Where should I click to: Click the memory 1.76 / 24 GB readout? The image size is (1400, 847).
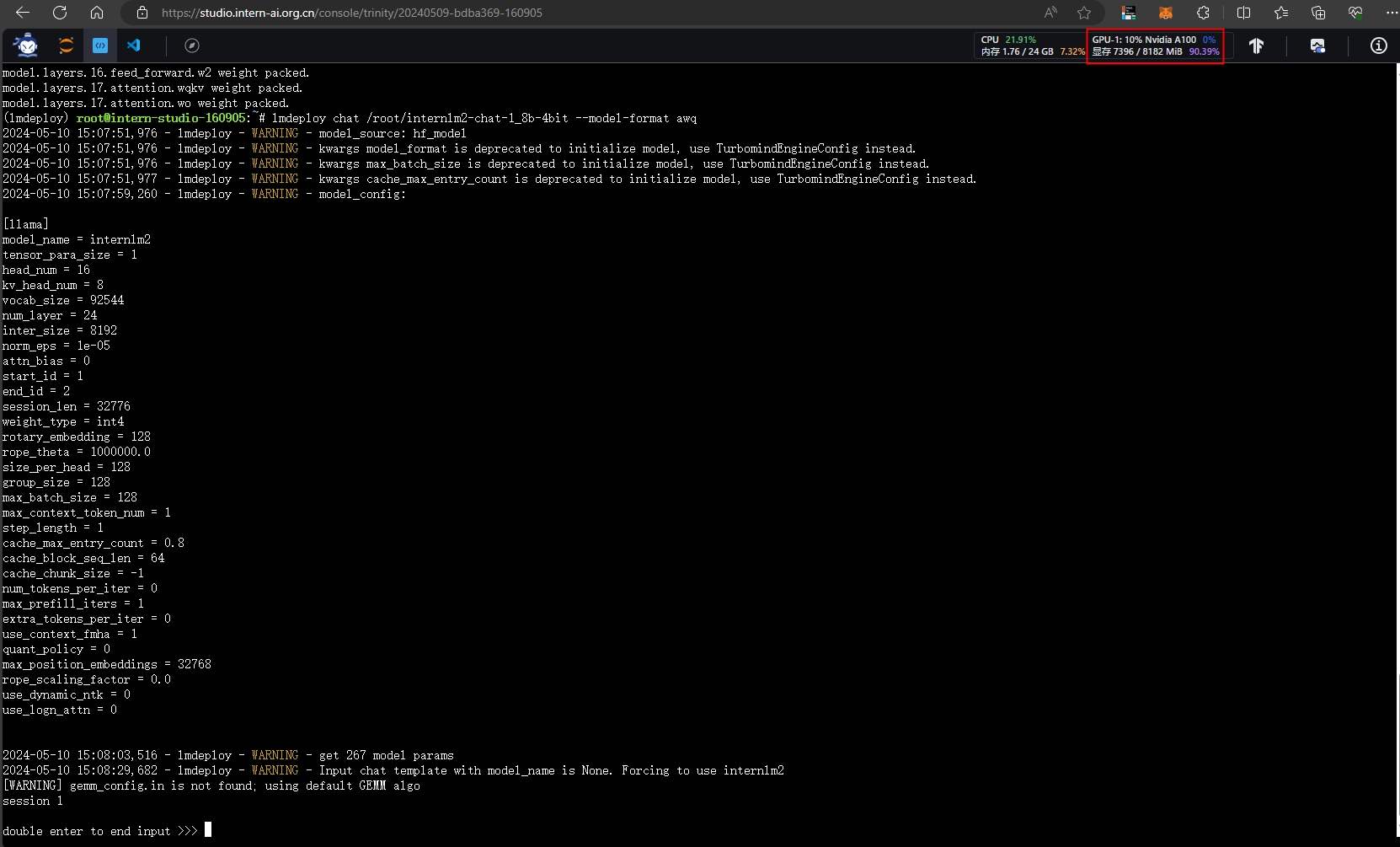click(1033, 51)
